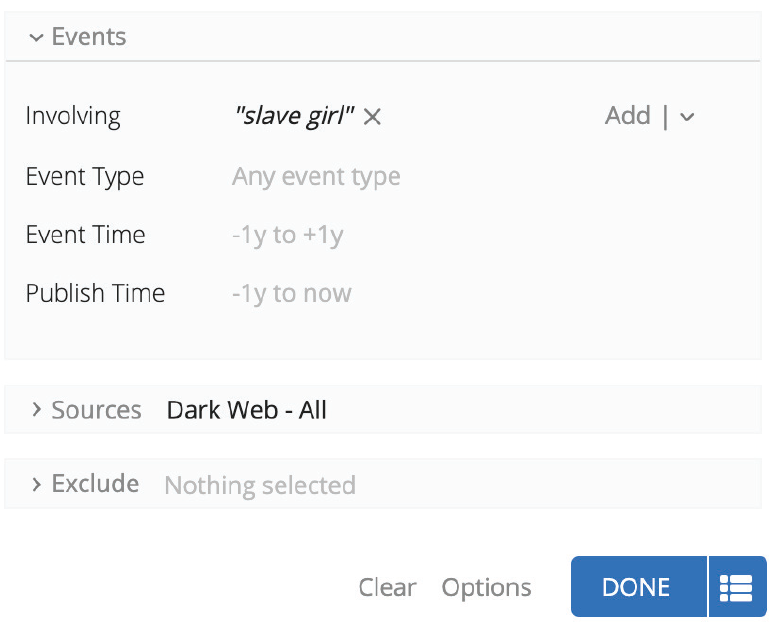Select the "Any event type" field
The height and width of the screenshot is (635, 776).
316,177
